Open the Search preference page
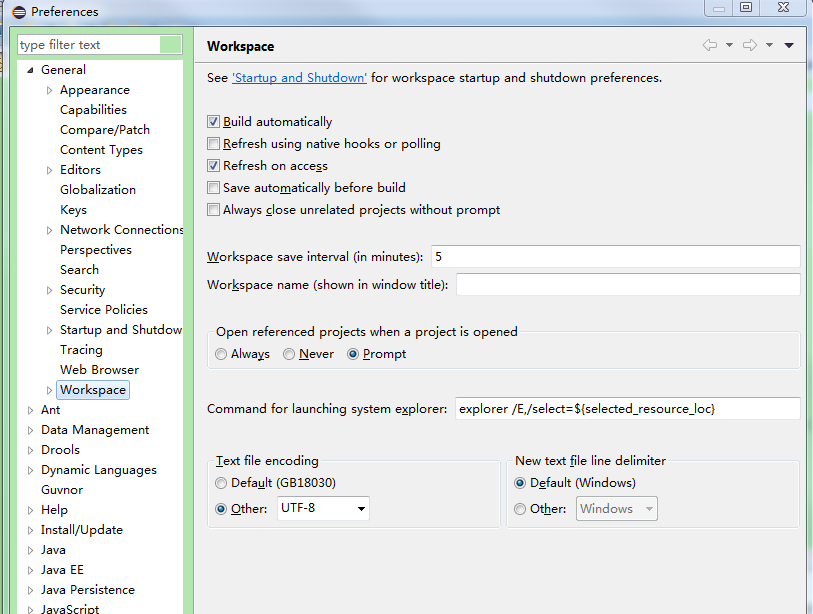 tap(79, 270)
